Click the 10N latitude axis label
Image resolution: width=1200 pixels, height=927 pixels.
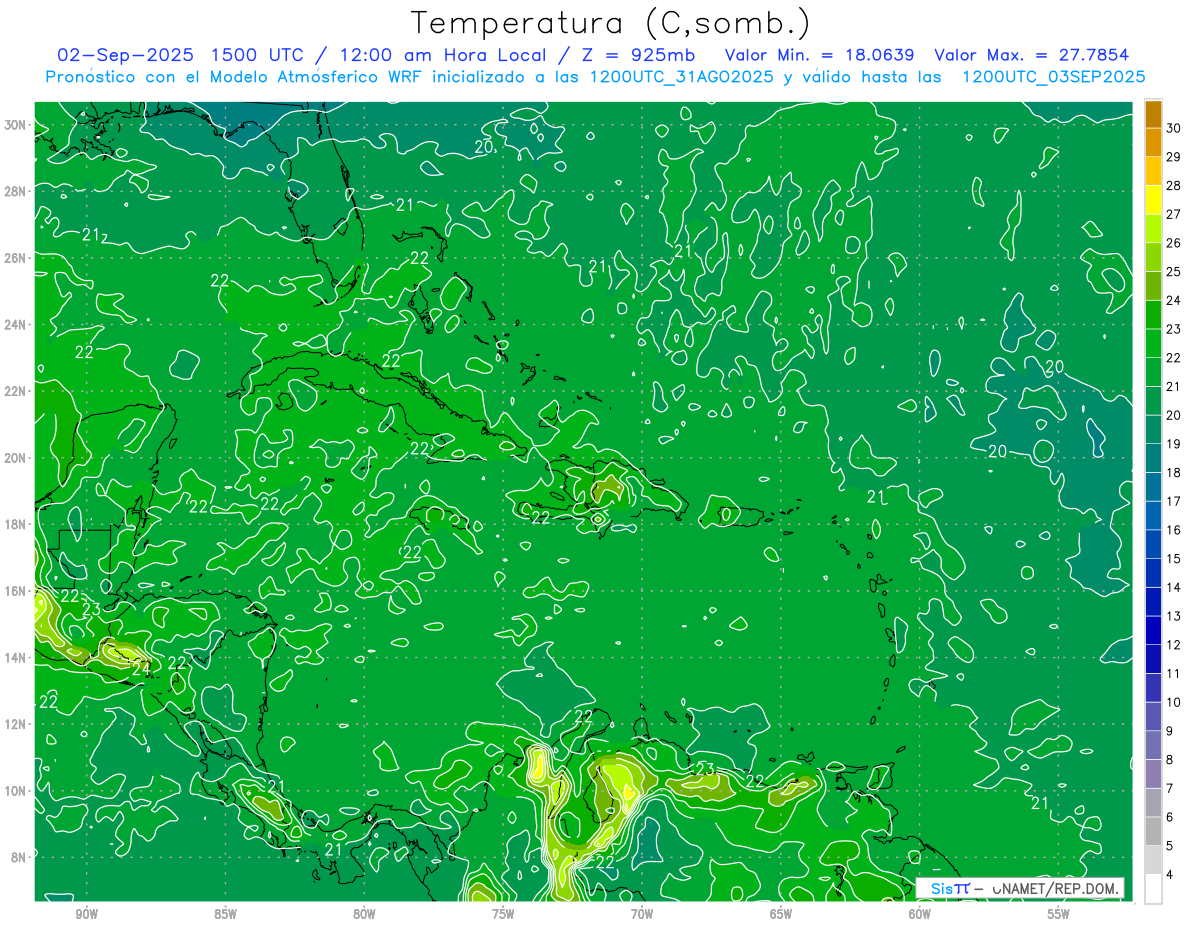(x=15, y=791)
